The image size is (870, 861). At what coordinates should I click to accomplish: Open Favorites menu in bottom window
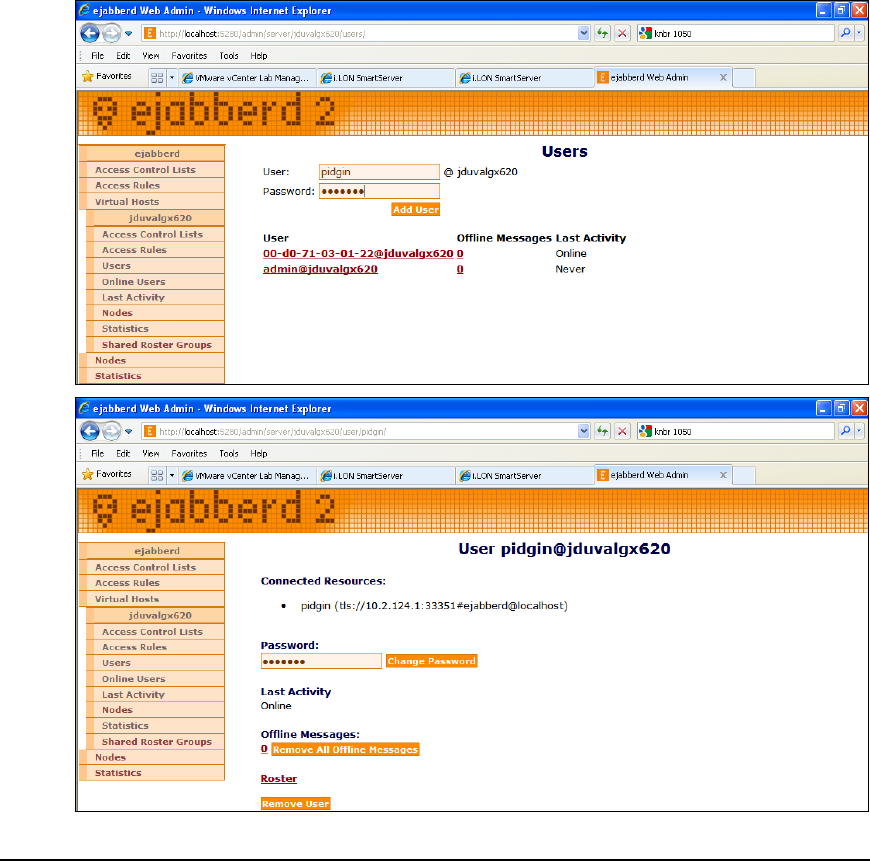click(189, 453)
